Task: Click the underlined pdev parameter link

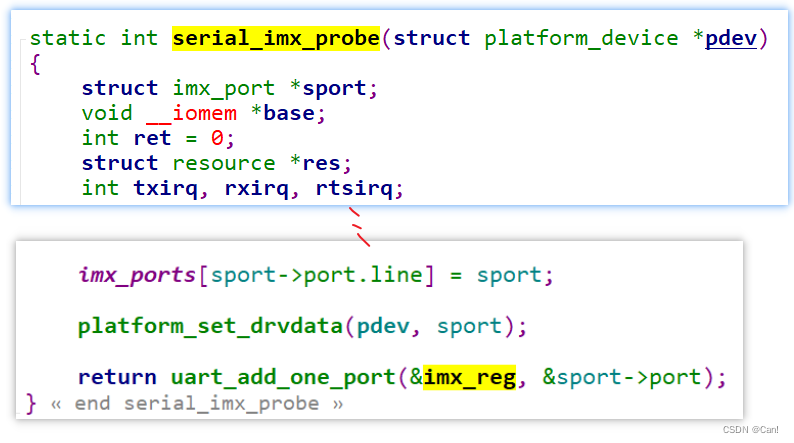Action: (731, 38)
